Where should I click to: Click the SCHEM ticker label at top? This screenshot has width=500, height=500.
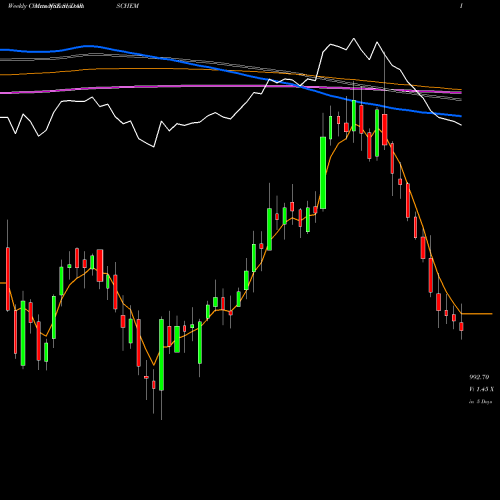coord(128,6)
